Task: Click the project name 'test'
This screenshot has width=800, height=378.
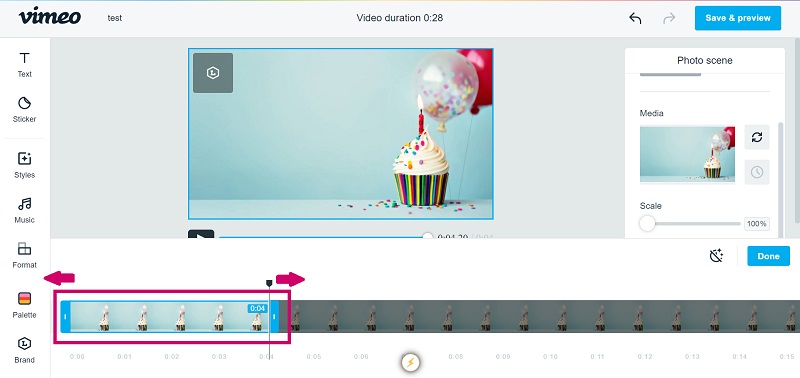Action: (115, 18)
